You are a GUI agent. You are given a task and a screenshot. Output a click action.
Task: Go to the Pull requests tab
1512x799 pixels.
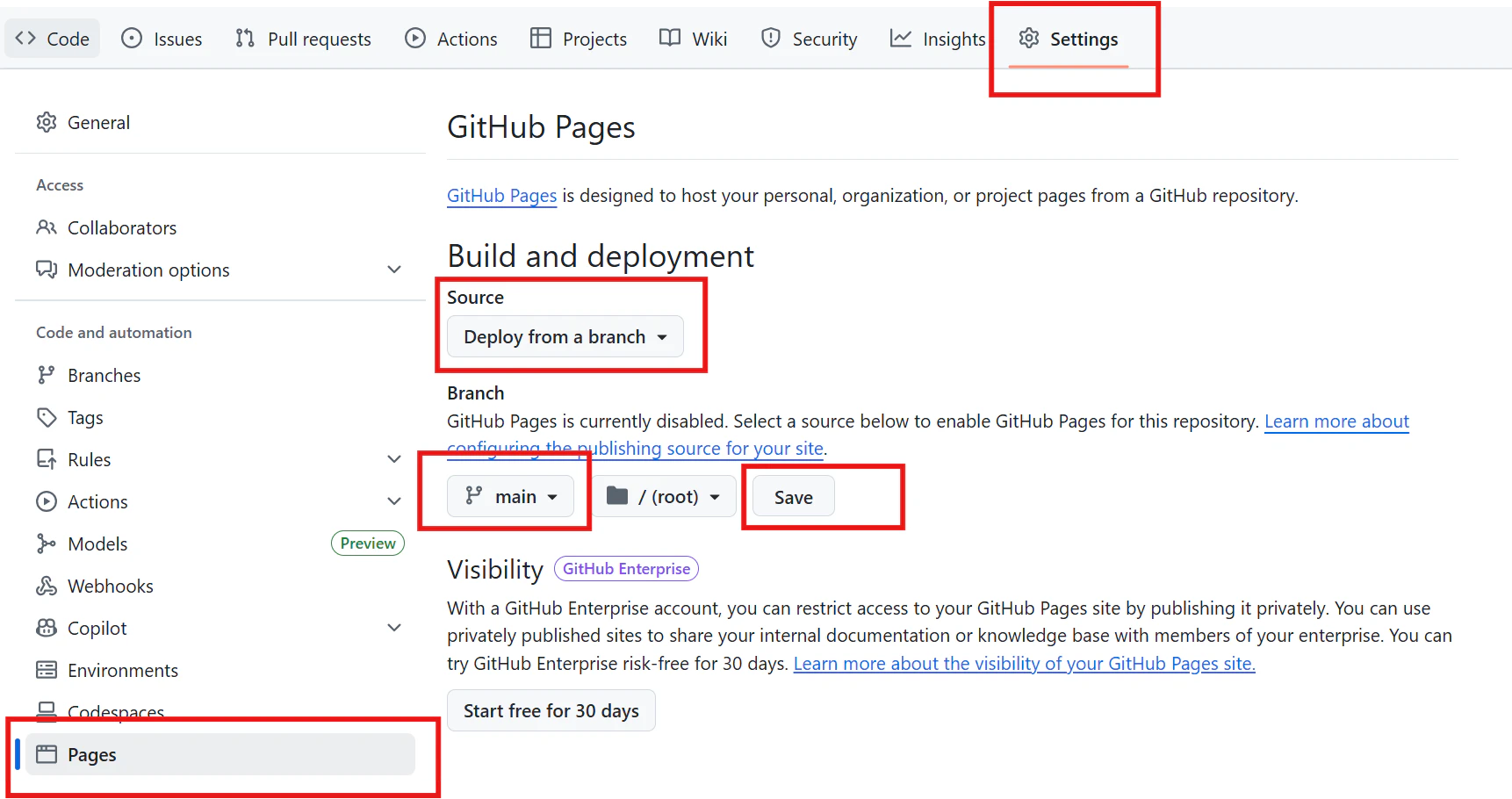(303, 39)
